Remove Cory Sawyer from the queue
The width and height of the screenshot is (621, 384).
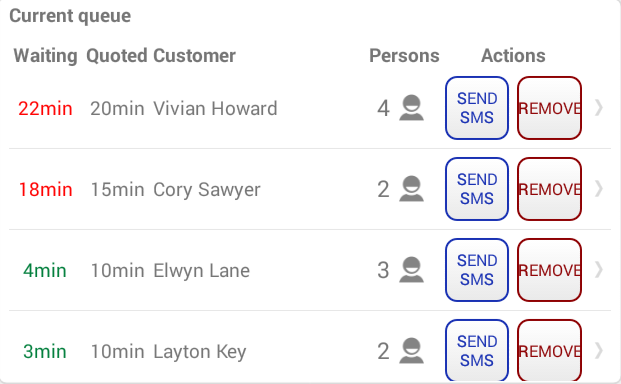pos(549,189)
